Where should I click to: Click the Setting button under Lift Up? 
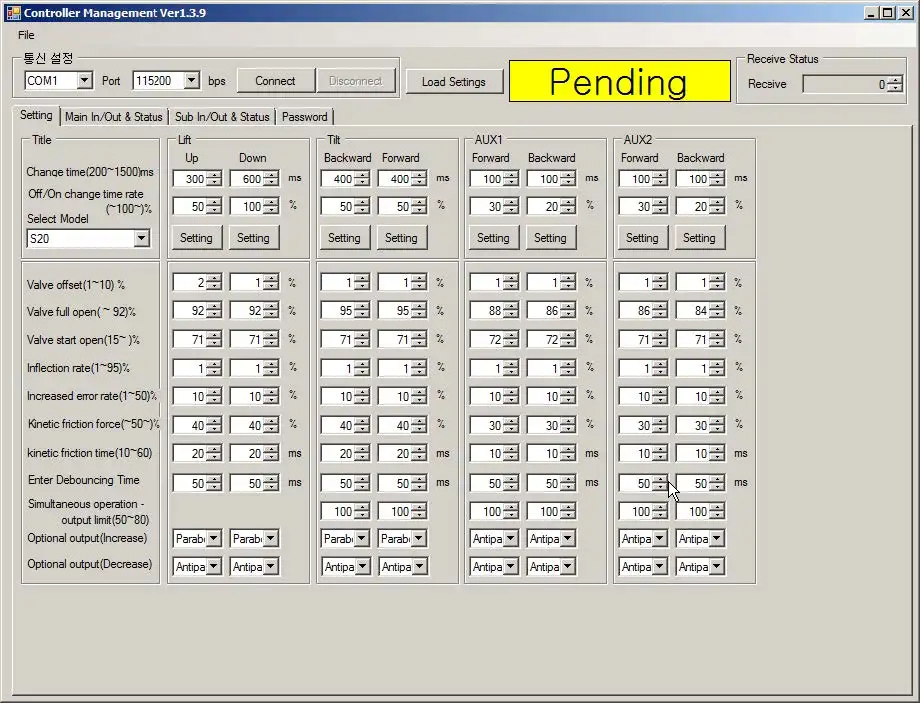(196, 238)
